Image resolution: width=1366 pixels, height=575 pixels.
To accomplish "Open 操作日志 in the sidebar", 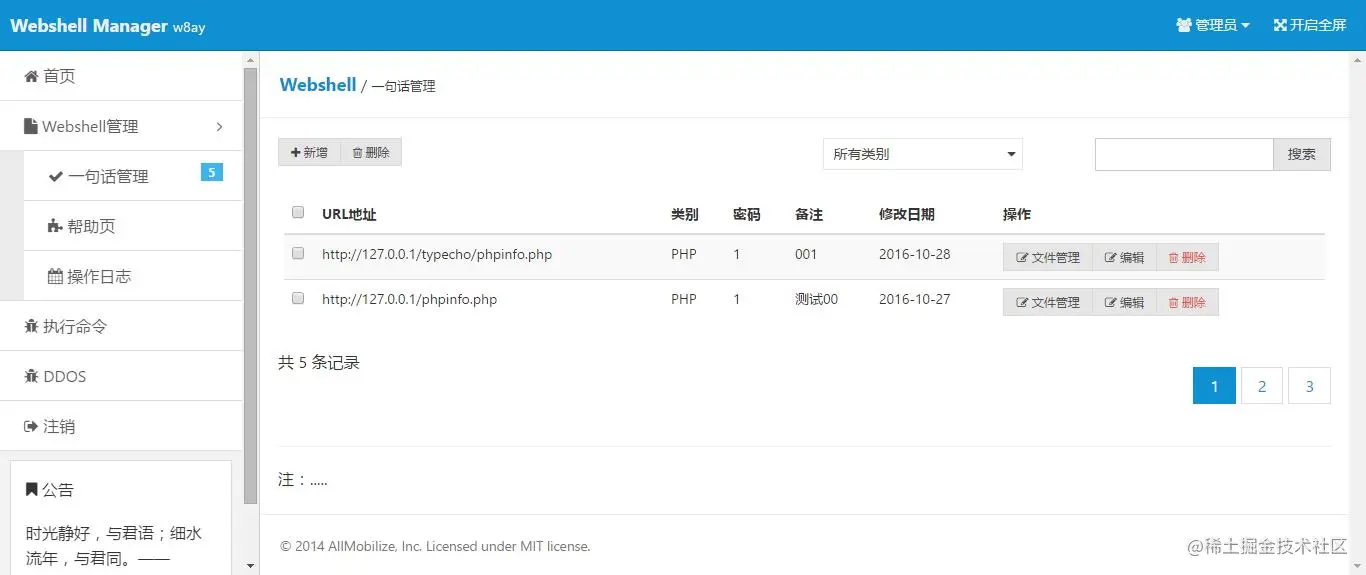I will click(133, 276).
